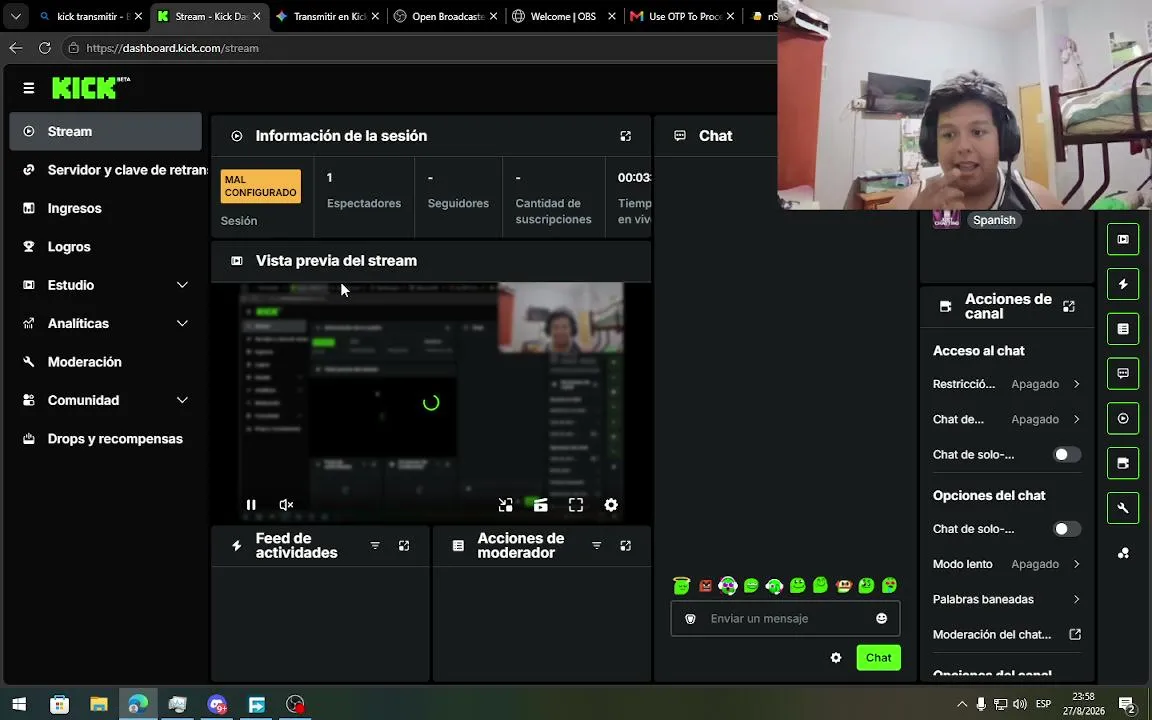
Task: Open chat settings gear next to Chat button
Action: [x=836, y=658]
